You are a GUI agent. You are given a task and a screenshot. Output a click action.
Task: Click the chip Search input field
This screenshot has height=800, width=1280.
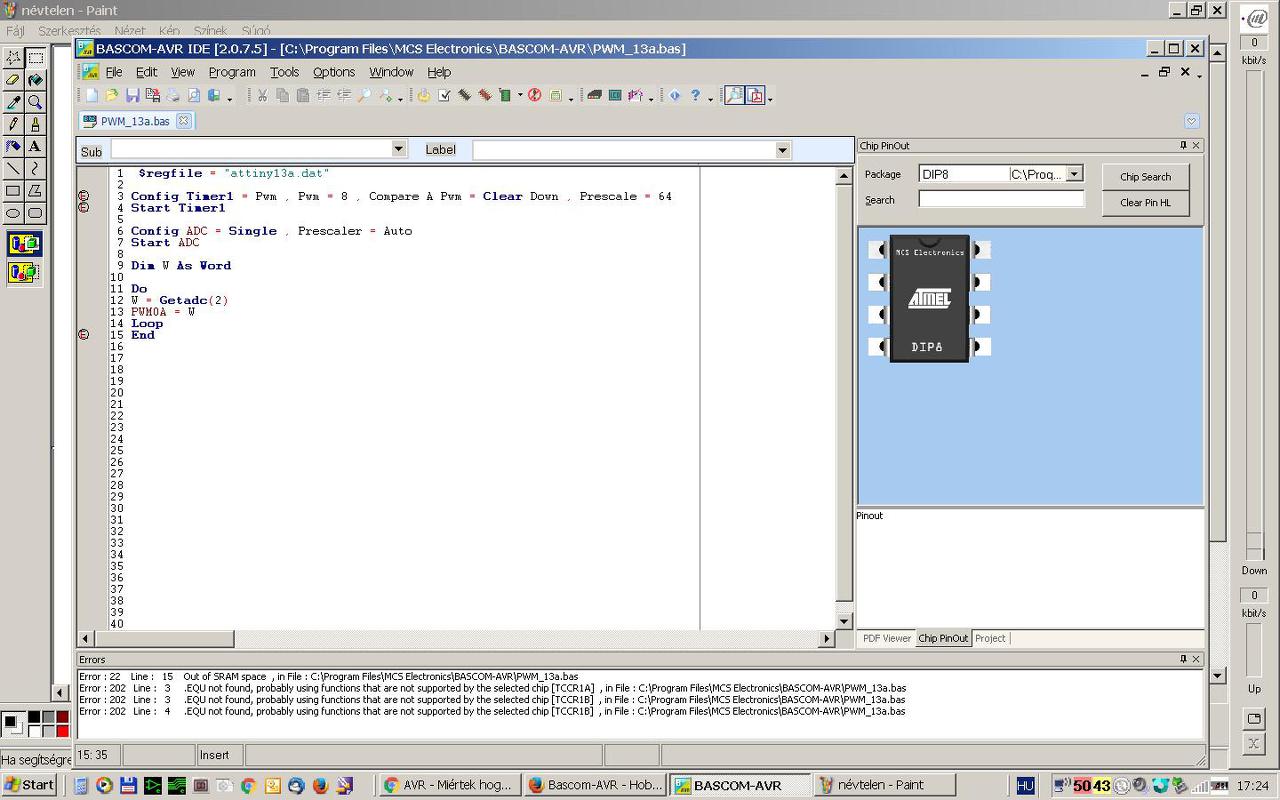tap(1001, 200)
